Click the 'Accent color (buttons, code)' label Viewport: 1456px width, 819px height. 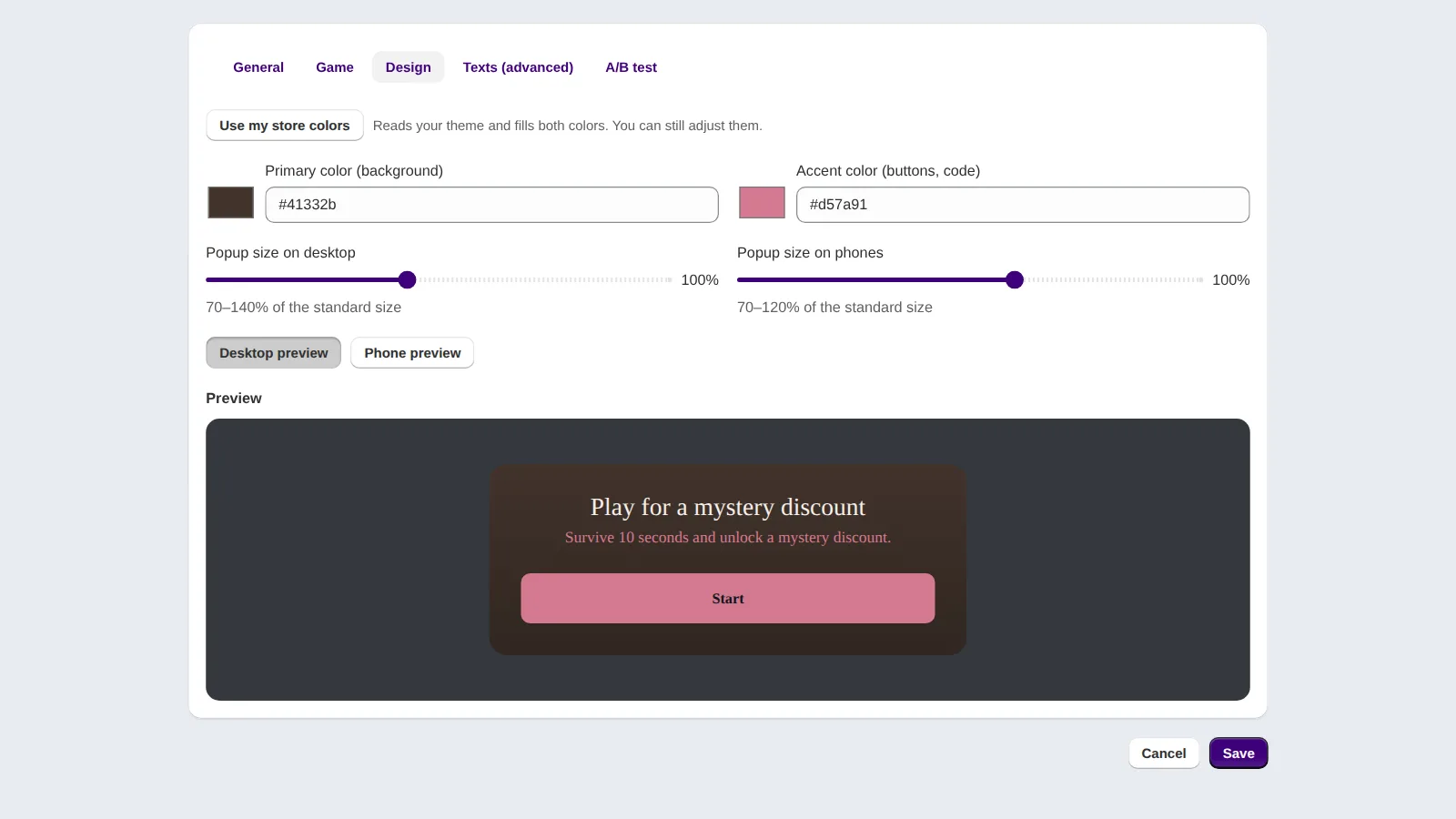click(x=888, y=171)
